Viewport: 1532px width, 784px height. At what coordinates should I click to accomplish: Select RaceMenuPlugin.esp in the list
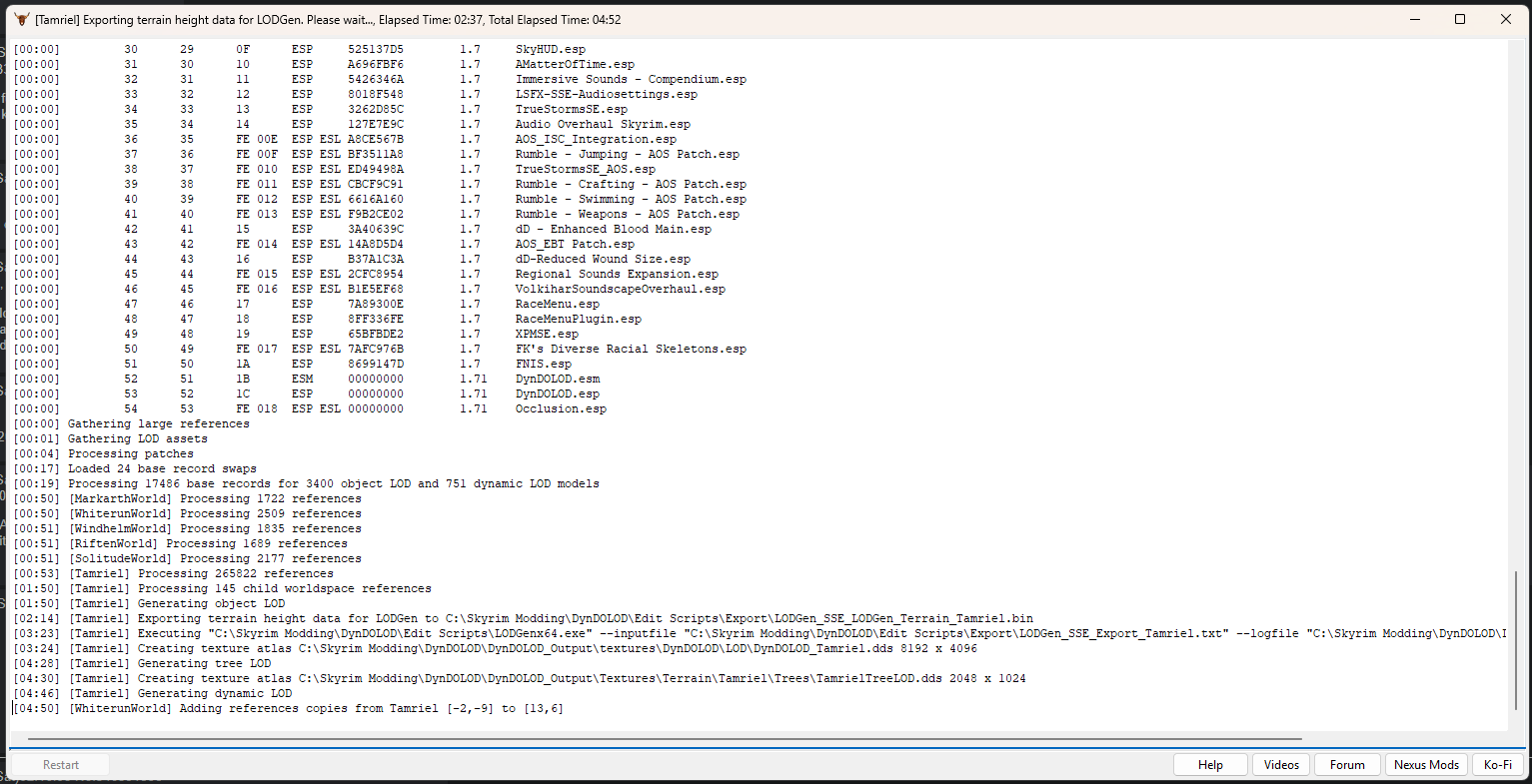pyautogui.click(x=579, y=319)
